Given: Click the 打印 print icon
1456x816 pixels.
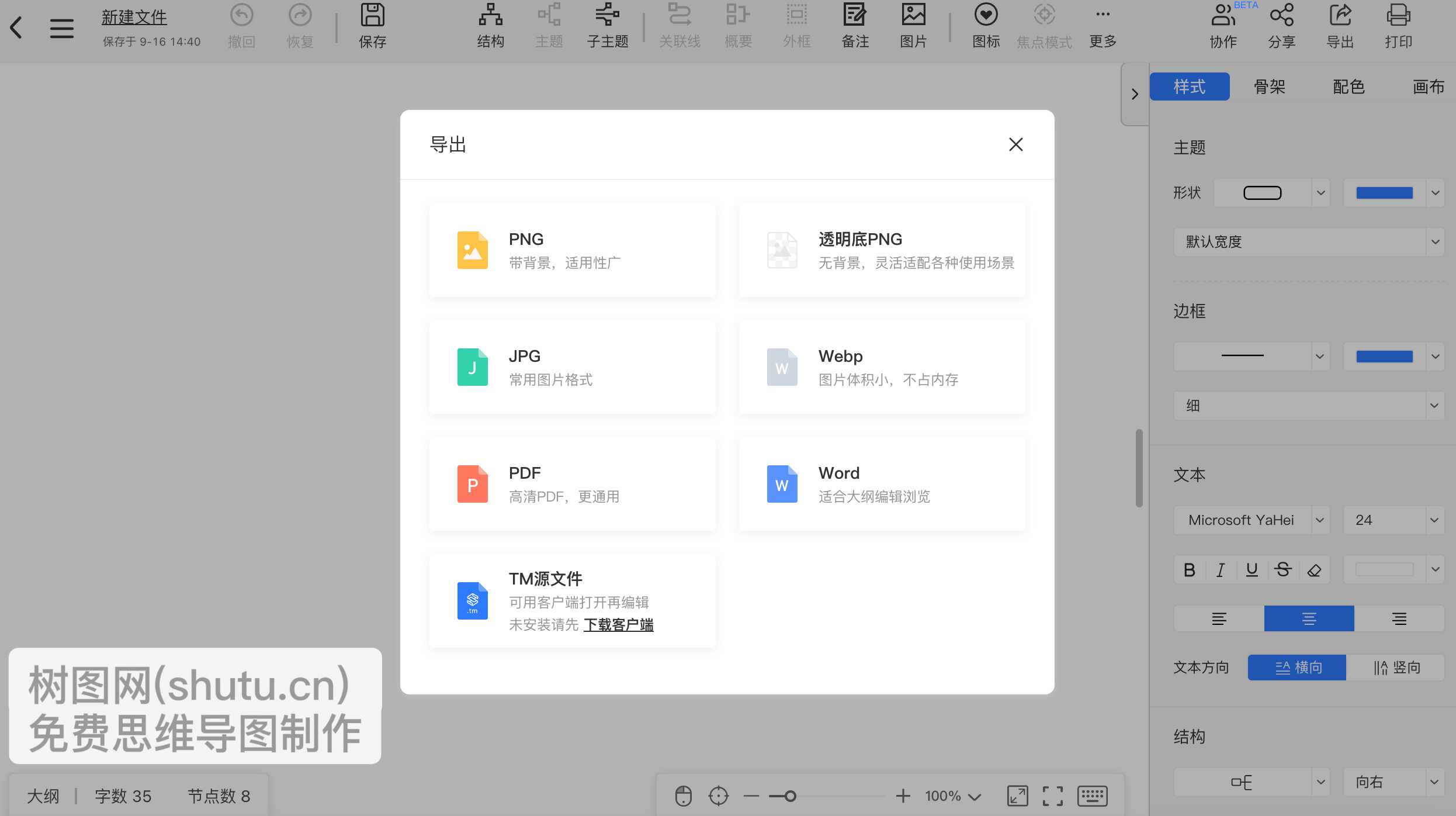Looking at the screenshot, I should [1398, 26].
